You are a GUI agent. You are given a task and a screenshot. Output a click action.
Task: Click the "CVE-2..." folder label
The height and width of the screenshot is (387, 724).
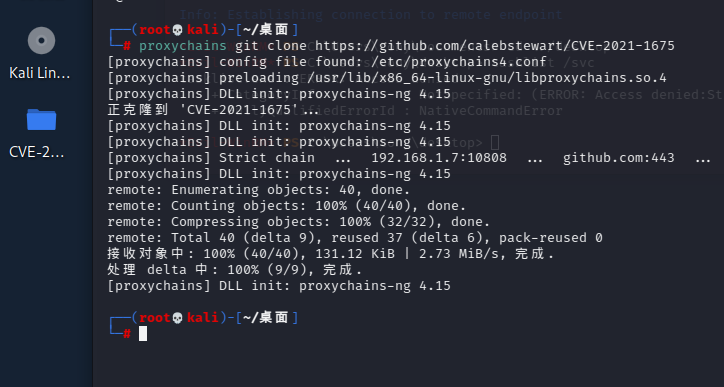click(36, 152)
